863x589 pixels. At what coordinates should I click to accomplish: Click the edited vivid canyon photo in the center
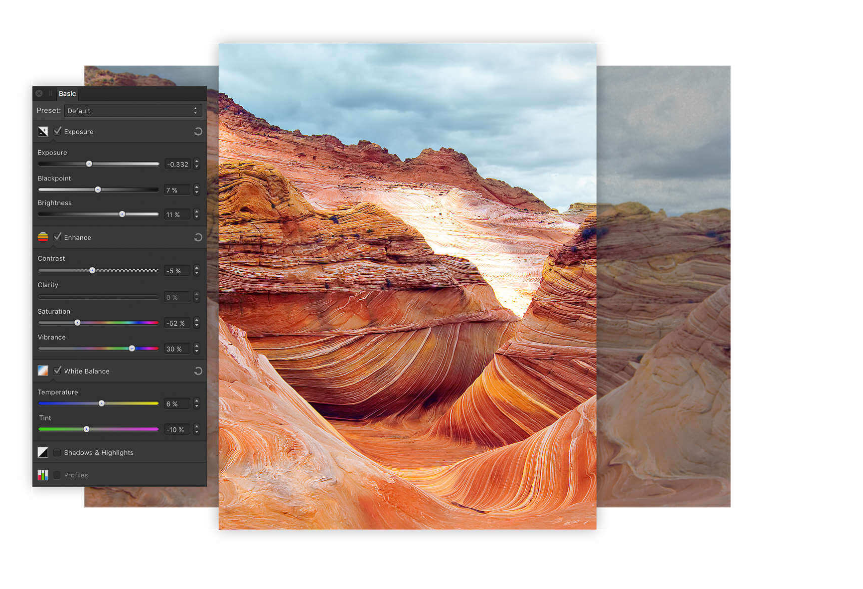coord(407,286)
